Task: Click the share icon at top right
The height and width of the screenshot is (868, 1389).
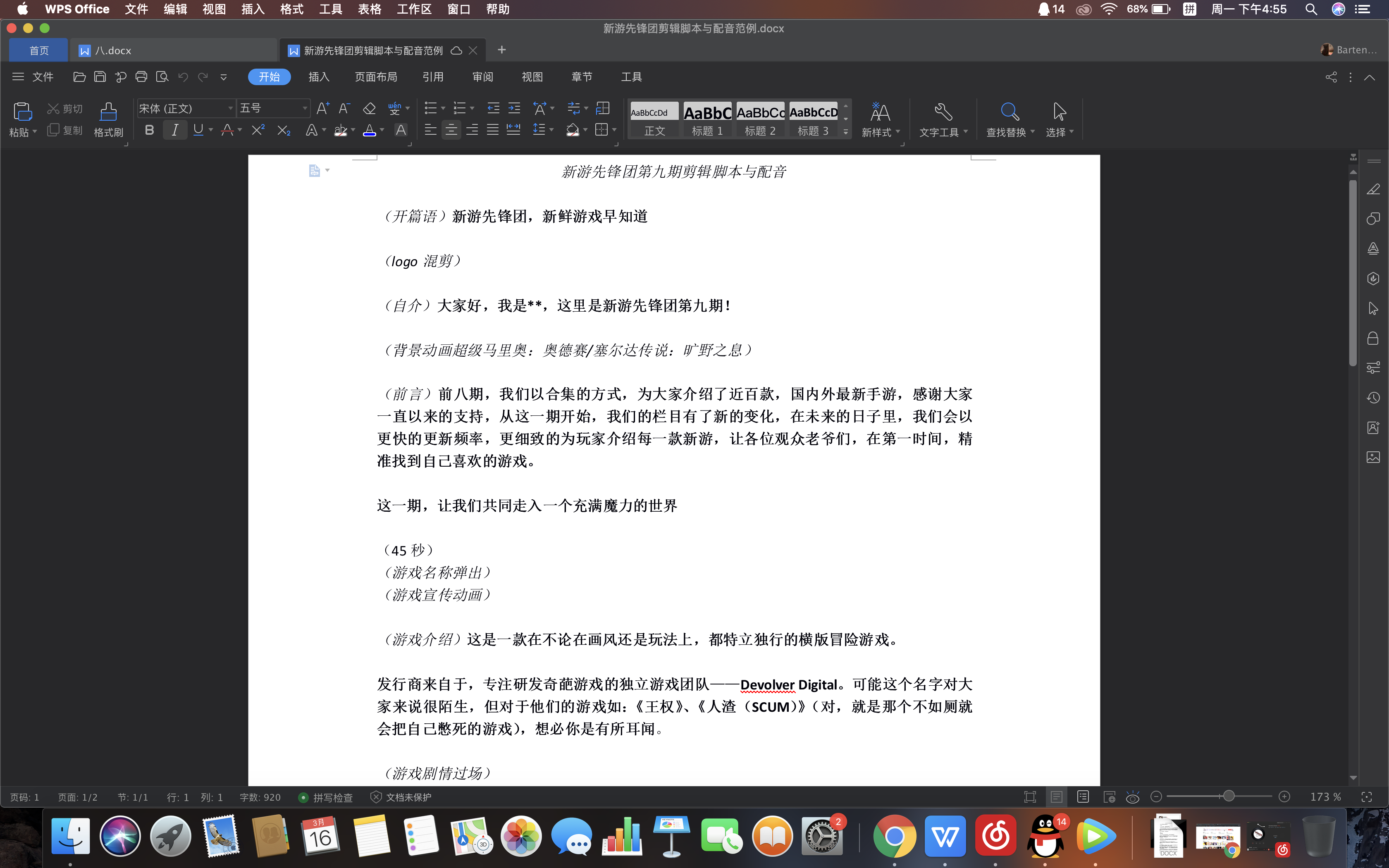Action: (1331, 77)
